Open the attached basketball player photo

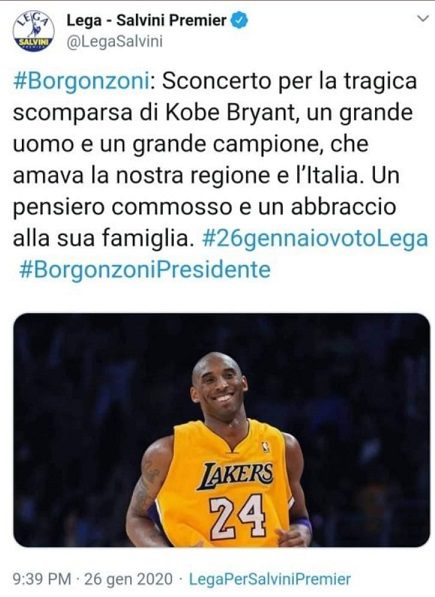tap(221, 430)
